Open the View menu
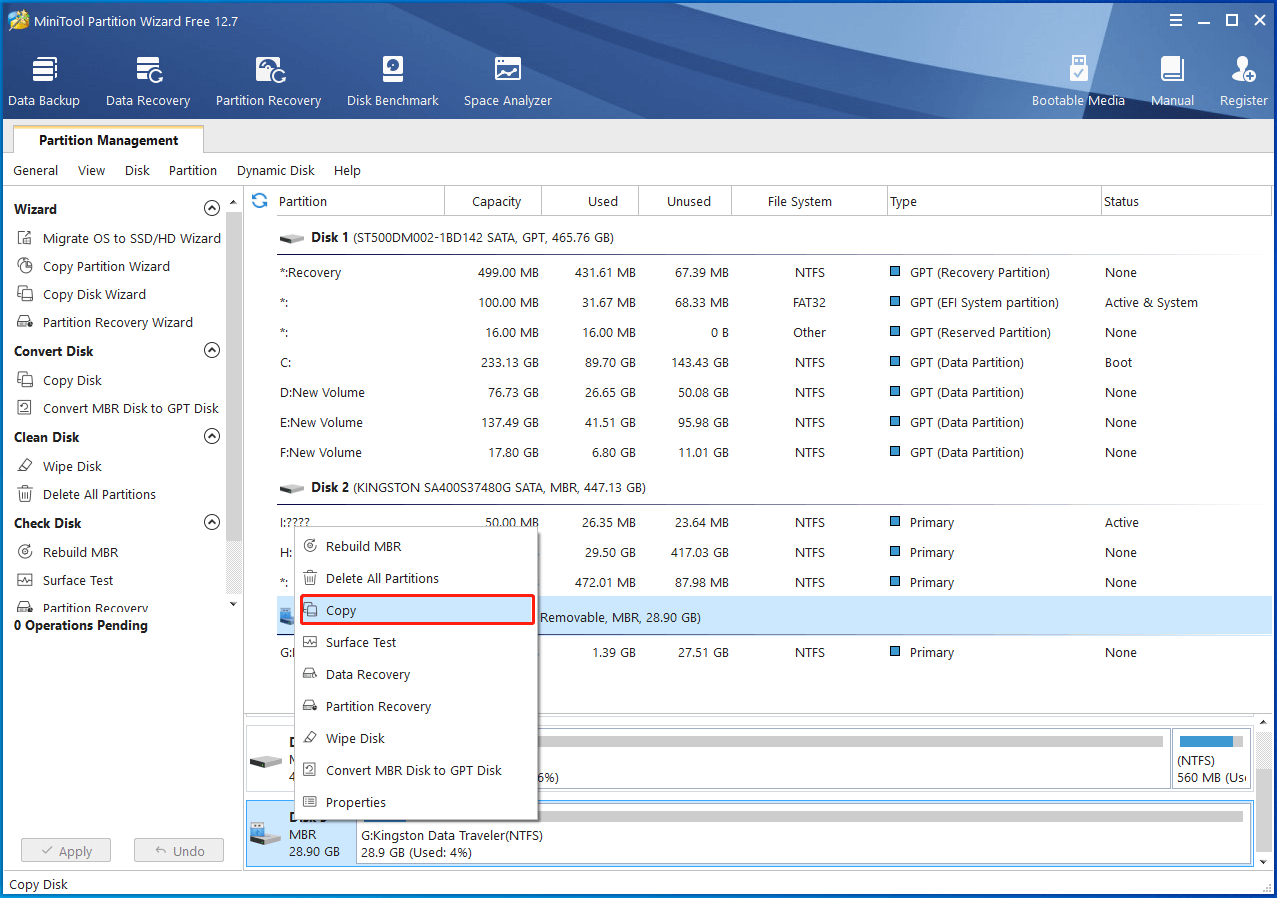1277x898 pixels. [x=91, y=171]
